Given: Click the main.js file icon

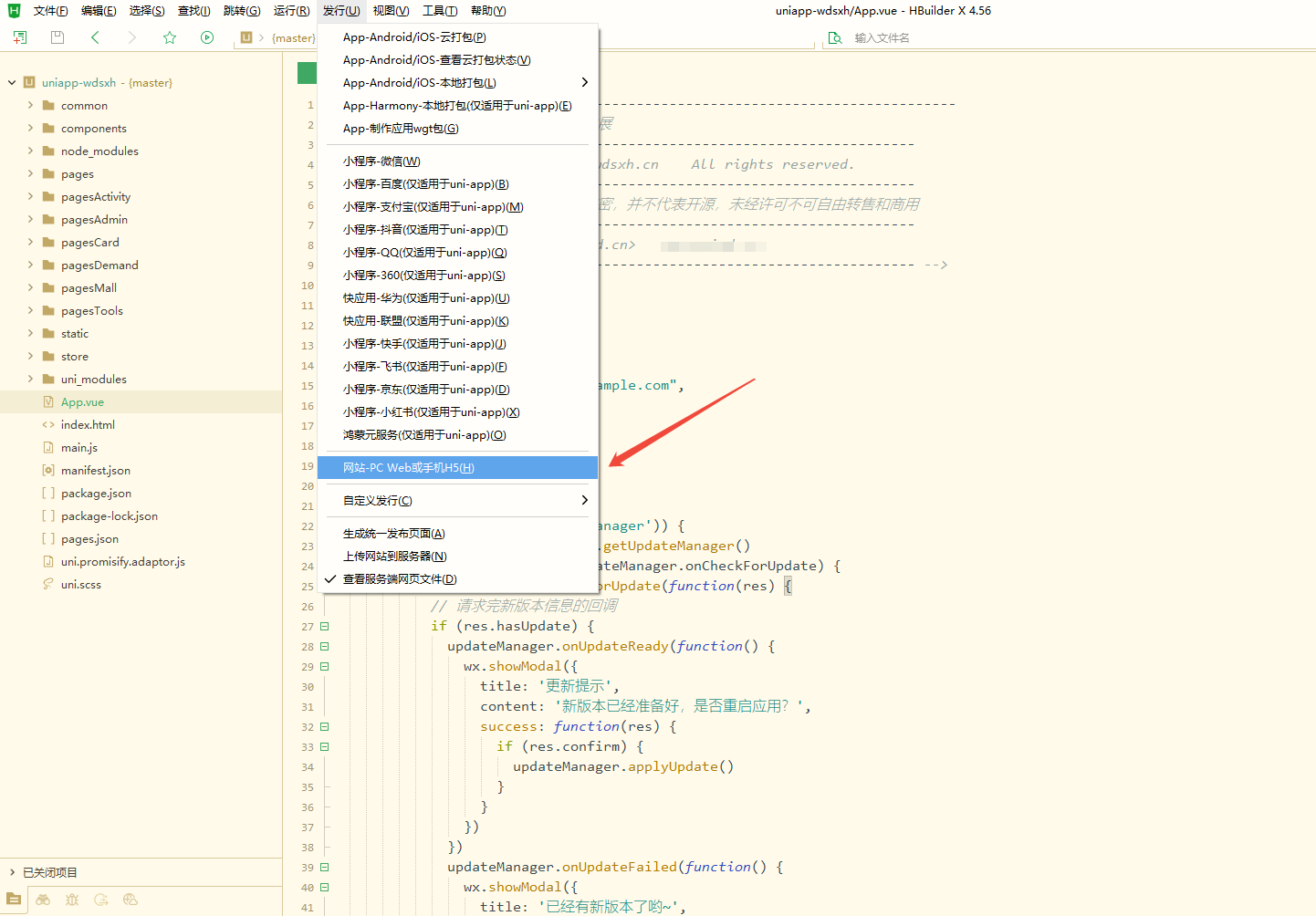Looking at the screenshot, I should click(x=48, y=447).
